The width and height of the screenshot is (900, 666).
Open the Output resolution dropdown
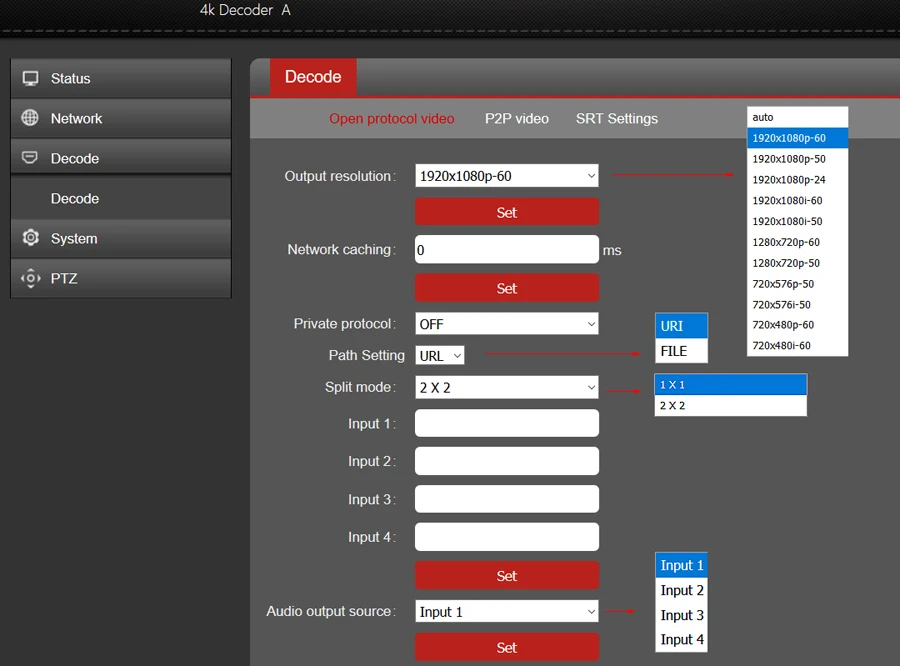(507, 176)
